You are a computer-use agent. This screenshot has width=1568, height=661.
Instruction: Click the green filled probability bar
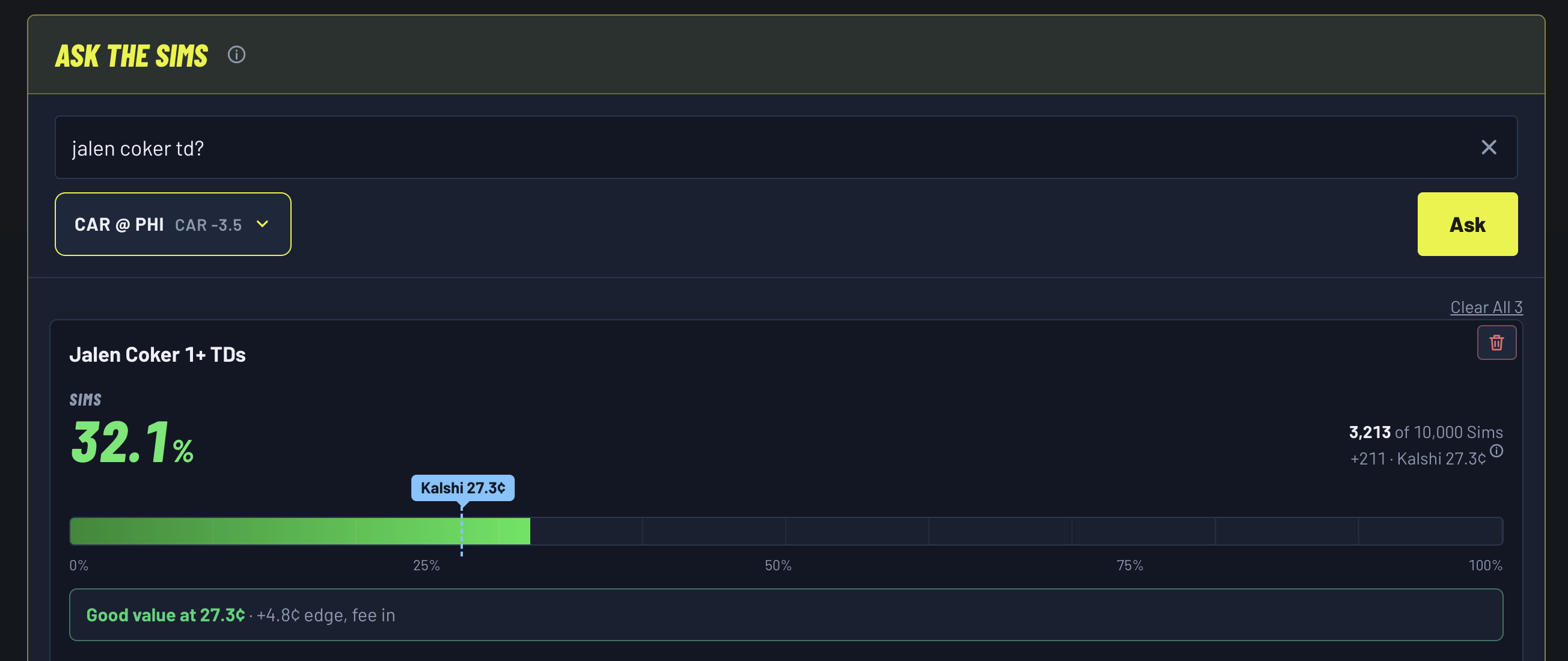point(300,531)
